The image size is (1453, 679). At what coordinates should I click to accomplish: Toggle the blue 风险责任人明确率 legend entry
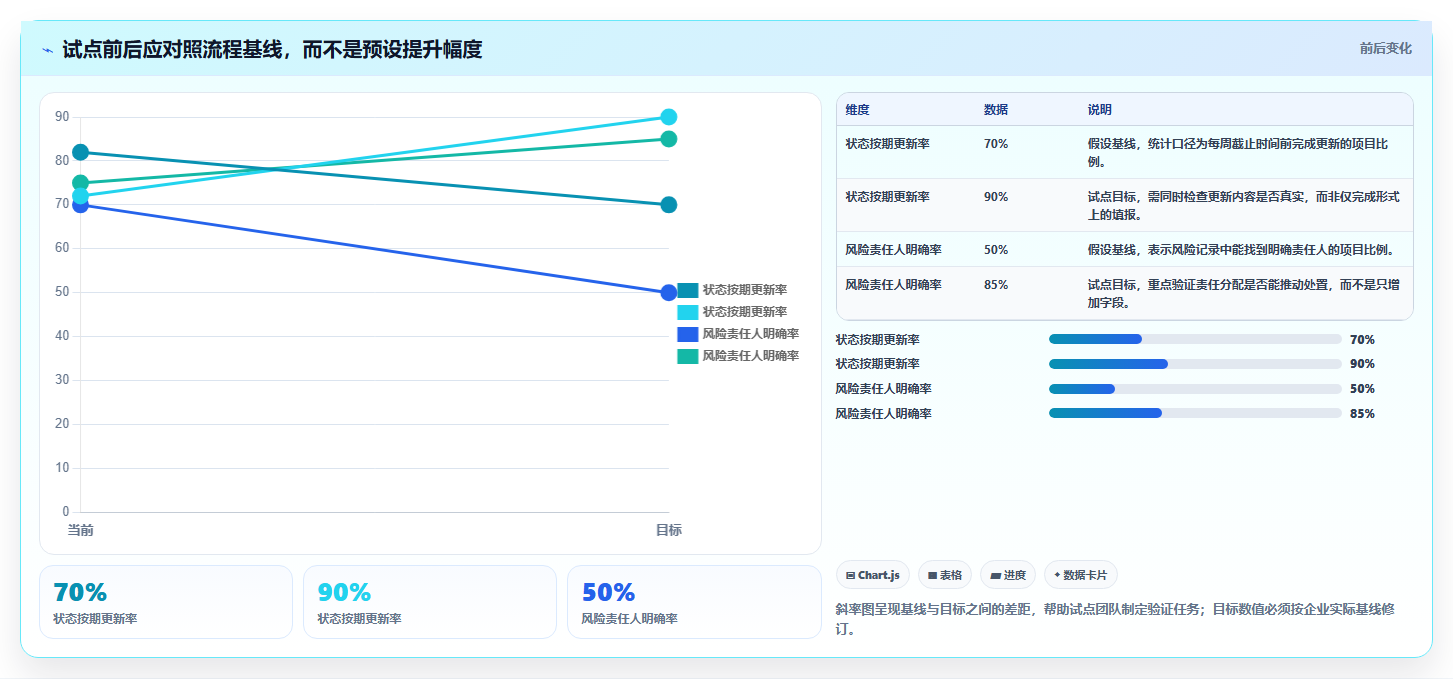click(739, 334)
